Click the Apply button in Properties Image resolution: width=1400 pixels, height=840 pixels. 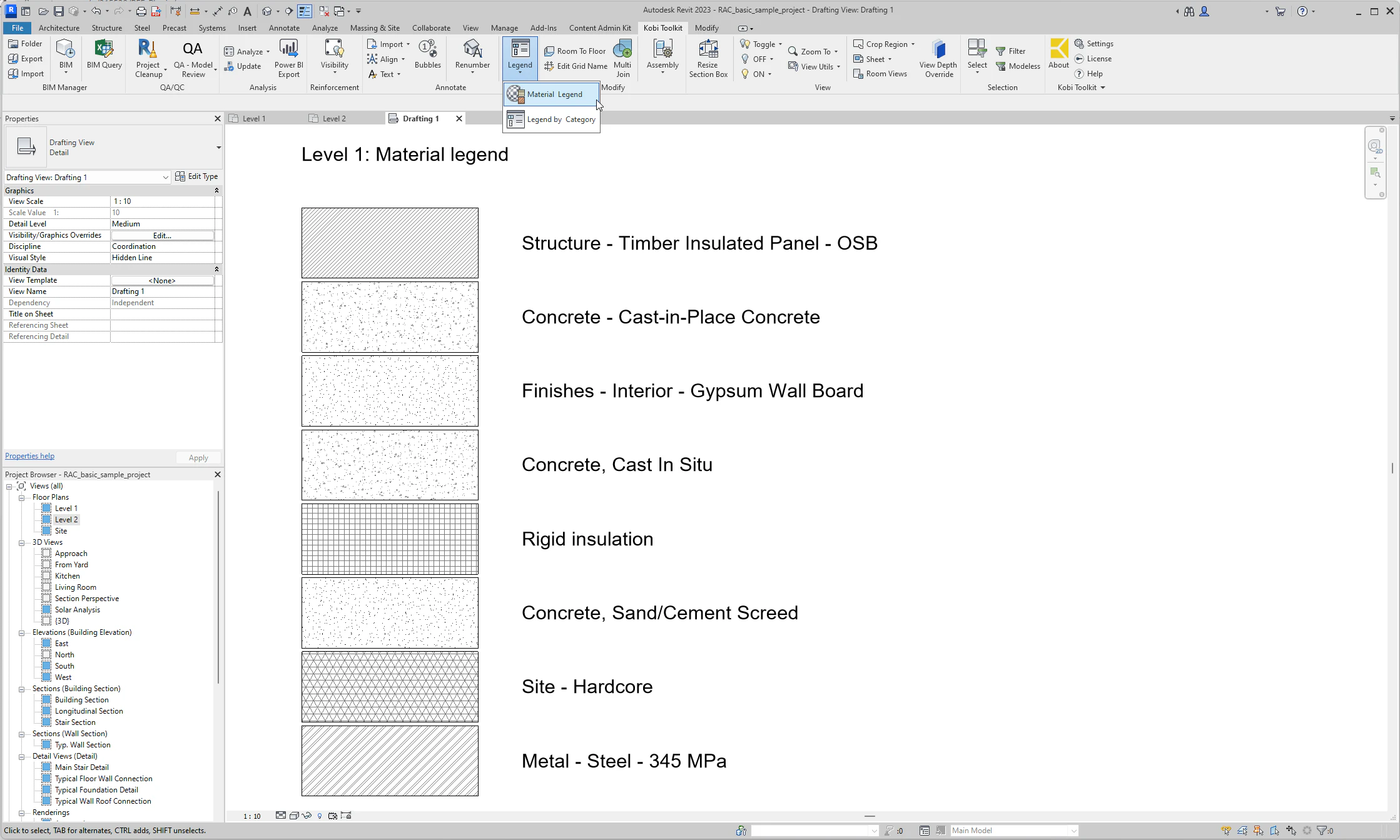pyautogui.click(x=198, y=457)
